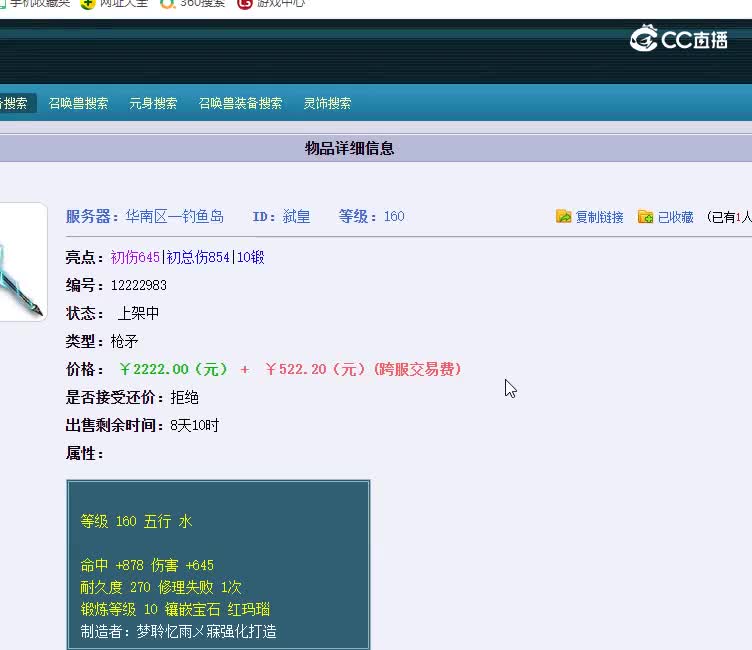Click the 复制链接 link
Image resolution: width=752 pixels, height=650 pixels.
point(599,217)
